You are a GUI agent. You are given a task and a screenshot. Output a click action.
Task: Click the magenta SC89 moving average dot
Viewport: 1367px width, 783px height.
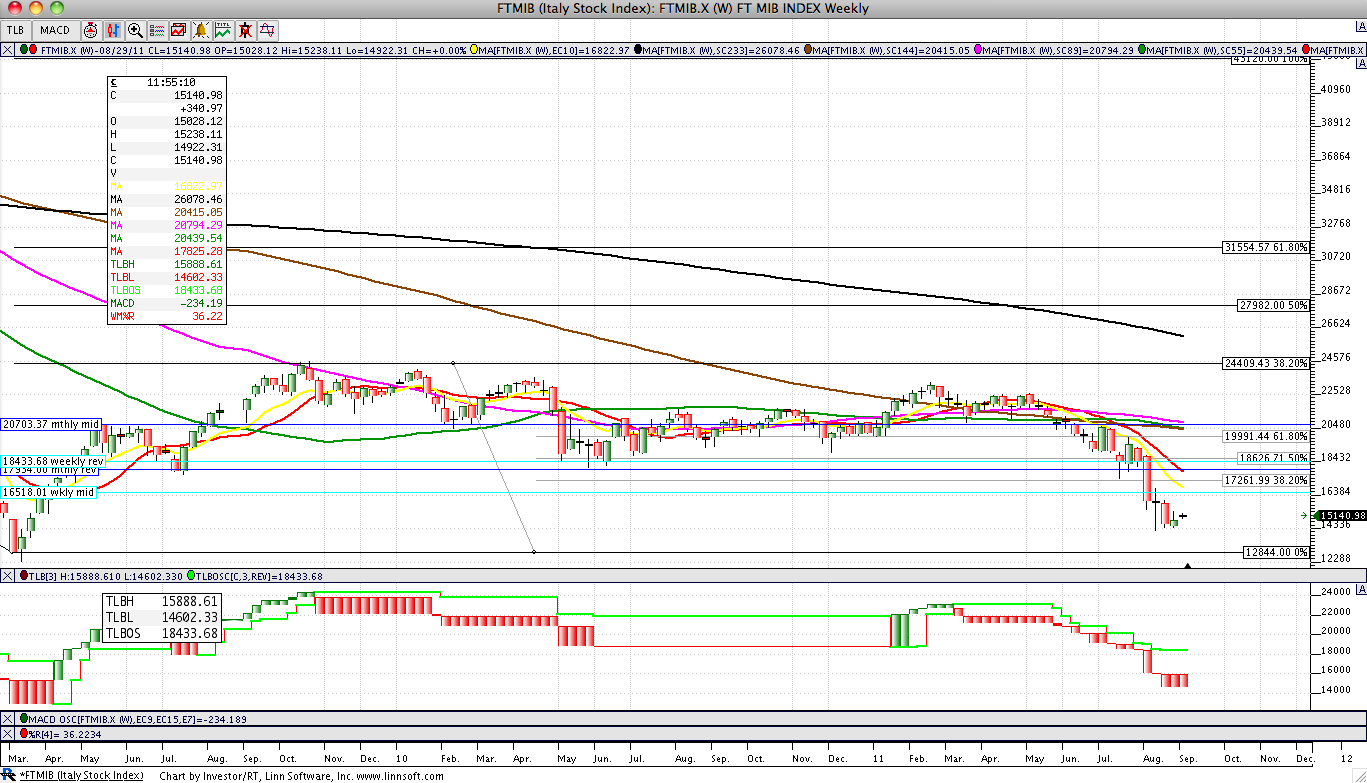tap(979, 50)
